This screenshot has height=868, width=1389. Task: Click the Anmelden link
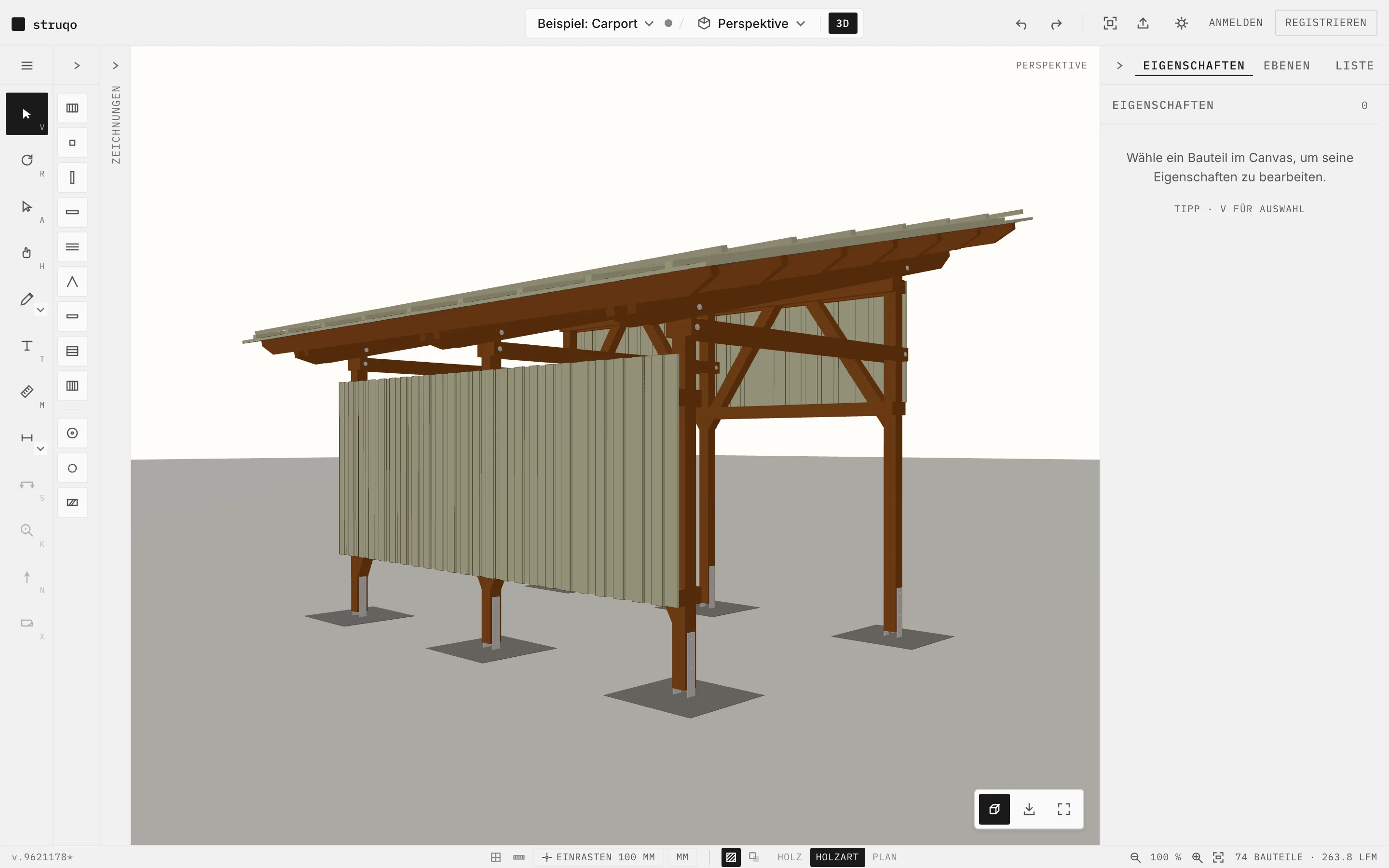(x=1236, y=22)
